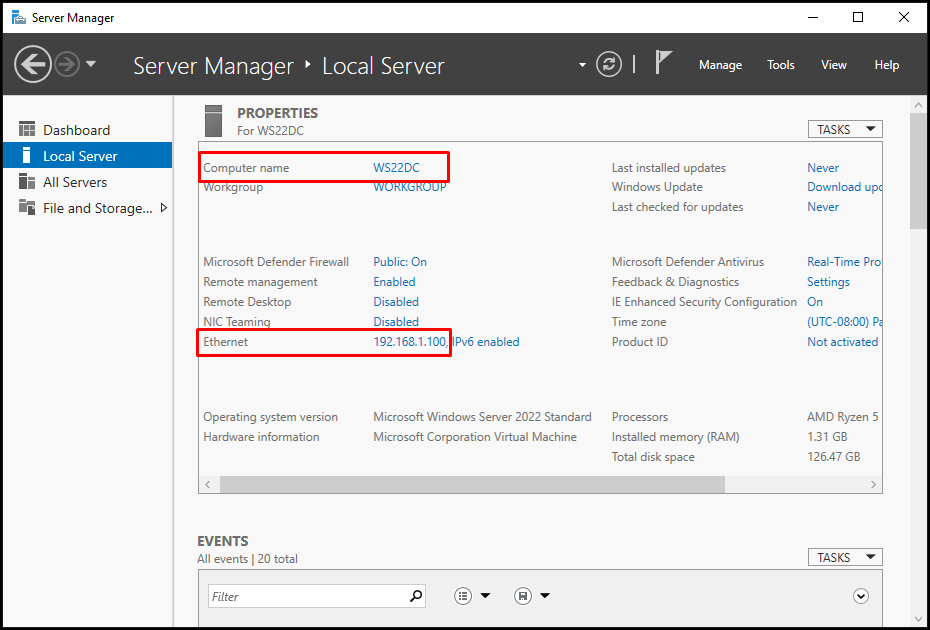Open the Properties TASKS dropdown
Image resolution: width=930 pixels, height=630 pixels.
click(x=845, y=129)
